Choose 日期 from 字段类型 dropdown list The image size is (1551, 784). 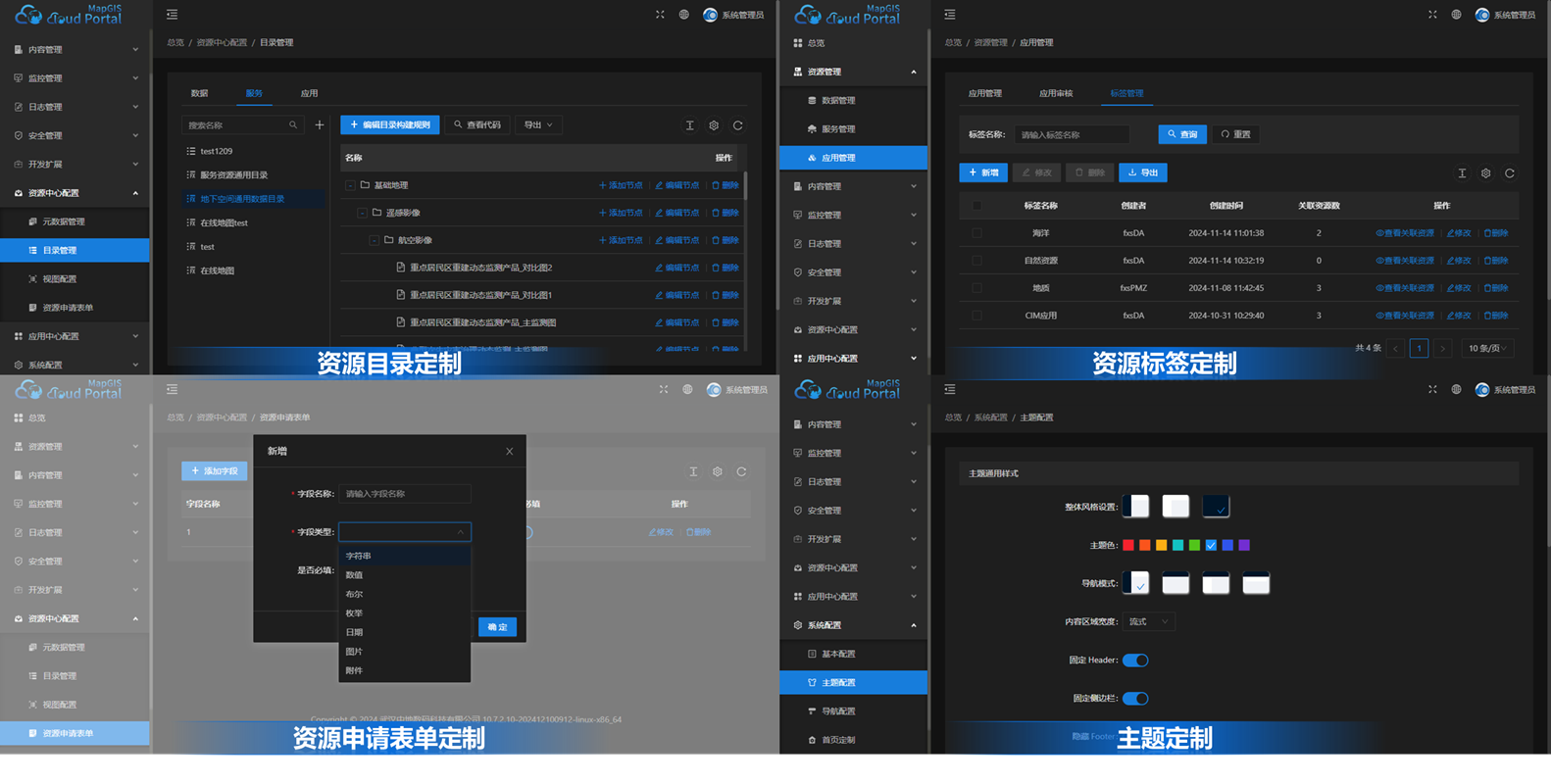(x=404, y=632)
